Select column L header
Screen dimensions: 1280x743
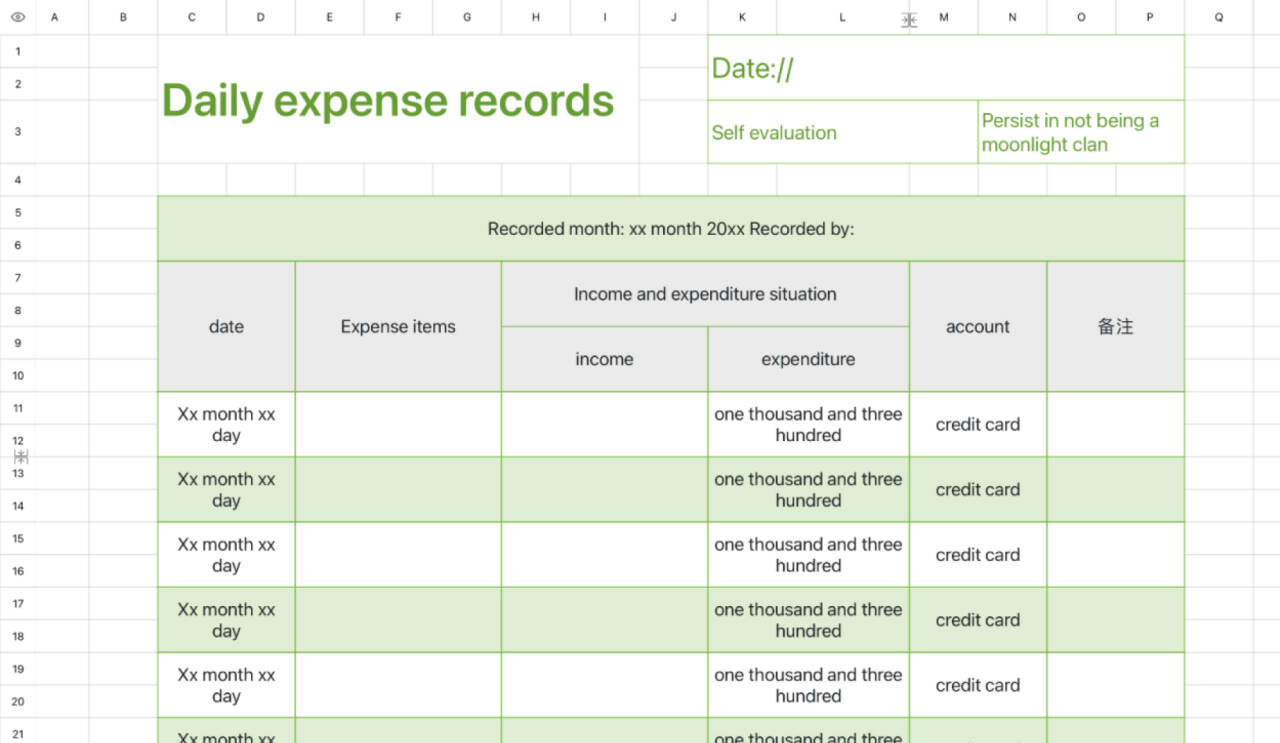843,17
